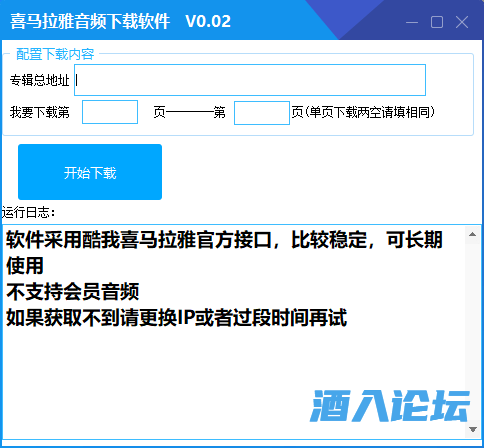This screenshot has height=448, width=484.
Task: Close the 喜马拉雅音频下载软件 window
Action: [x=462, y=22]
